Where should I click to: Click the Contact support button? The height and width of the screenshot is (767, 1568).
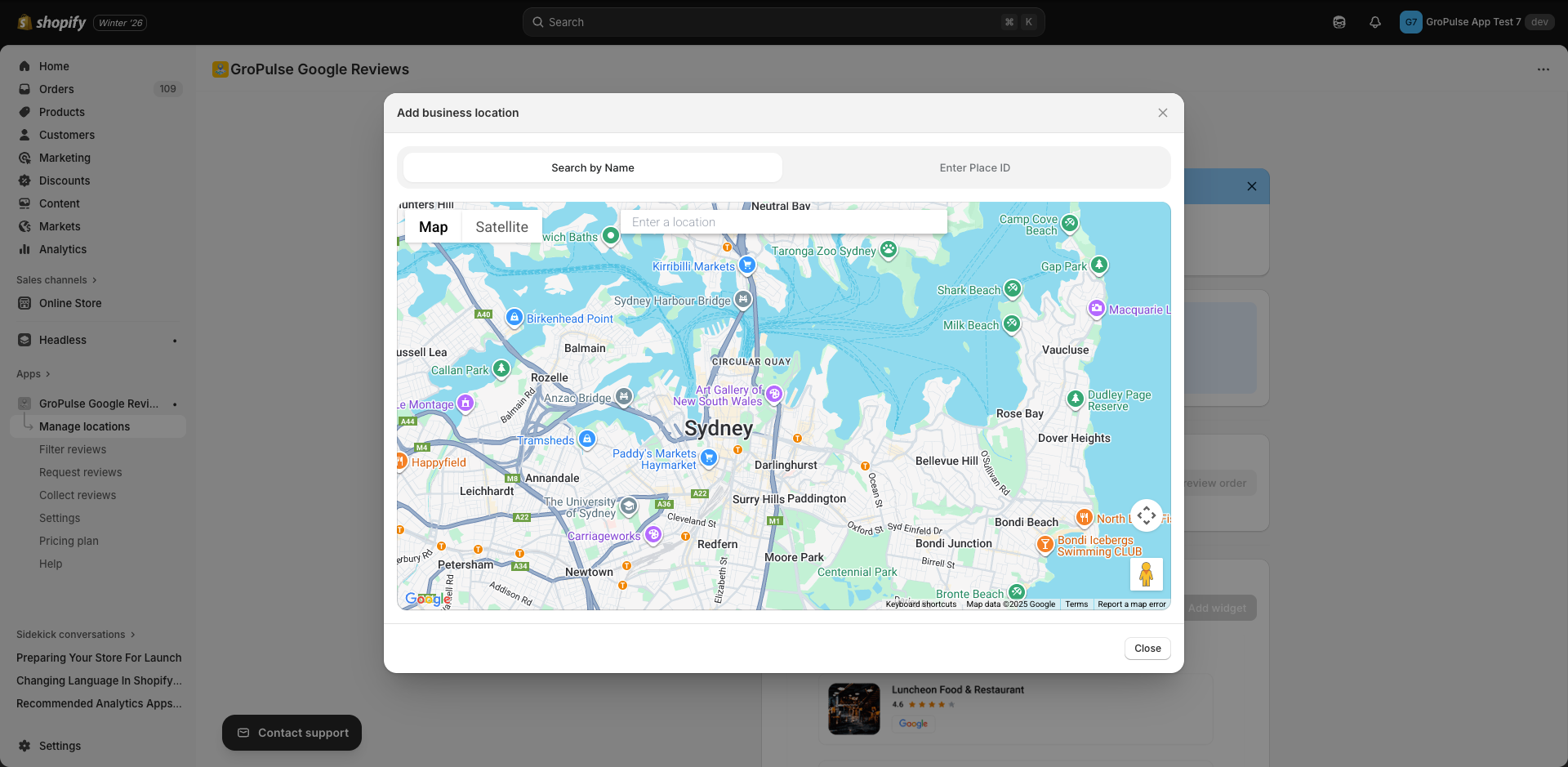point(292,733)
